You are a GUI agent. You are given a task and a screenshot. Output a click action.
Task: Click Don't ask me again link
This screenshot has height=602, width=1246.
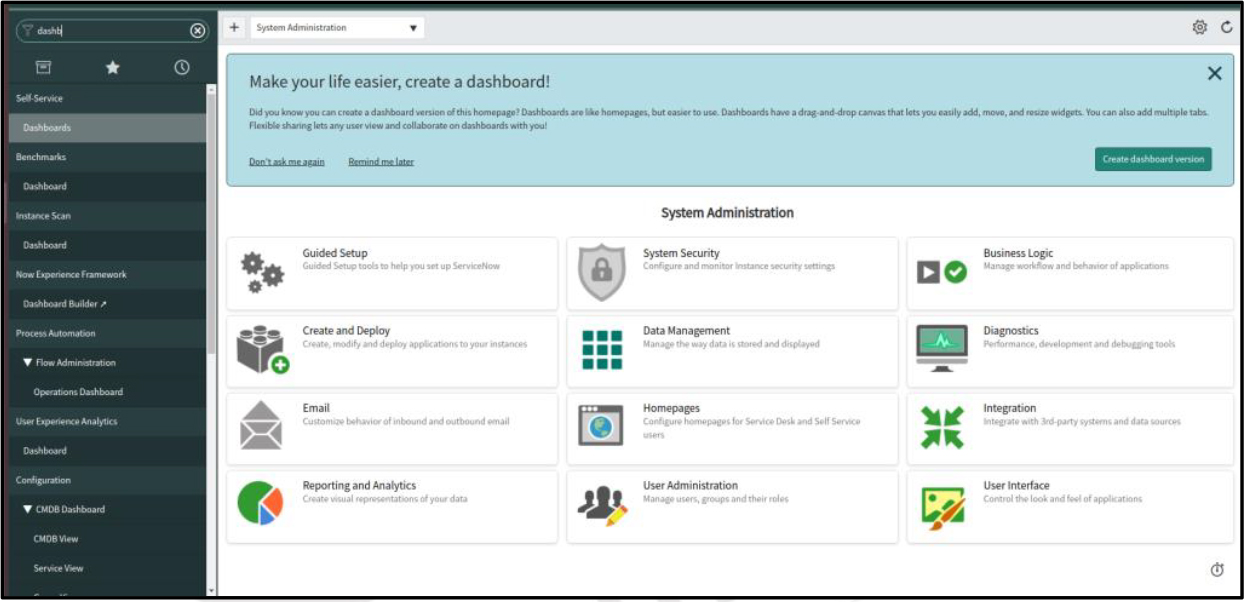287,162
